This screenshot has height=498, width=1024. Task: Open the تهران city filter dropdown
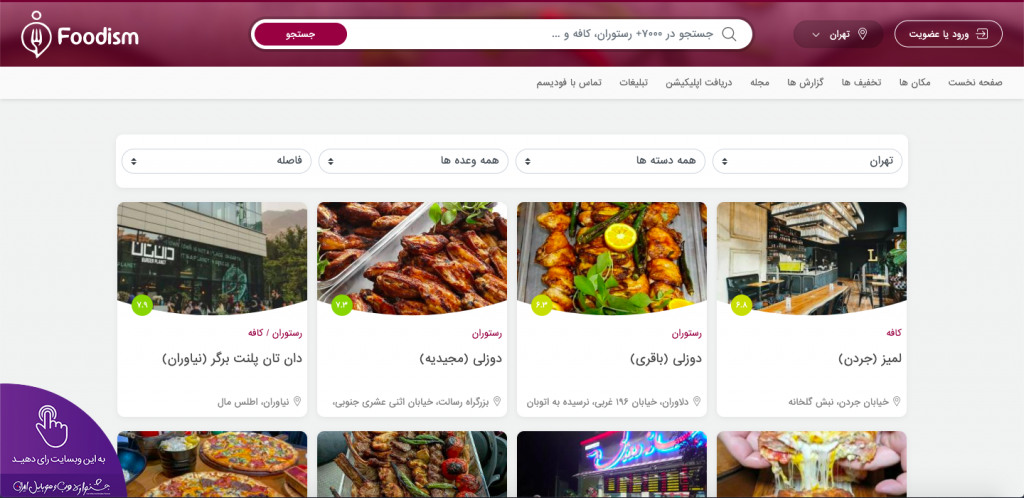(807, 161)
